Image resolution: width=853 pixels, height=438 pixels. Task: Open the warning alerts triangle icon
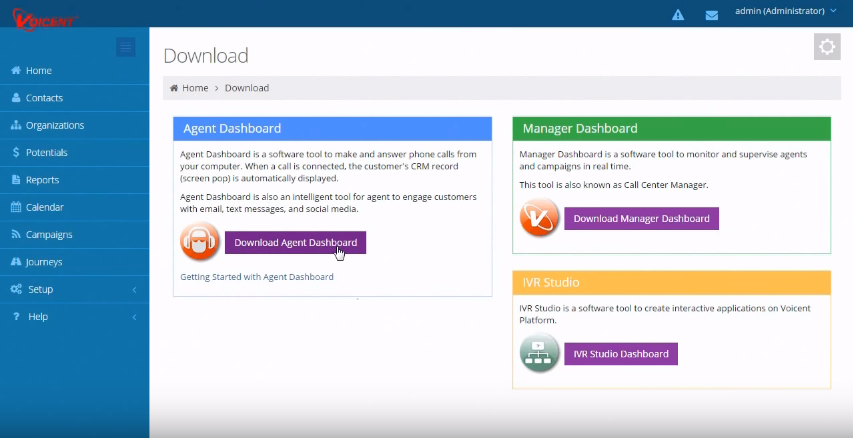pyautogui.click(x=678, y=15)
